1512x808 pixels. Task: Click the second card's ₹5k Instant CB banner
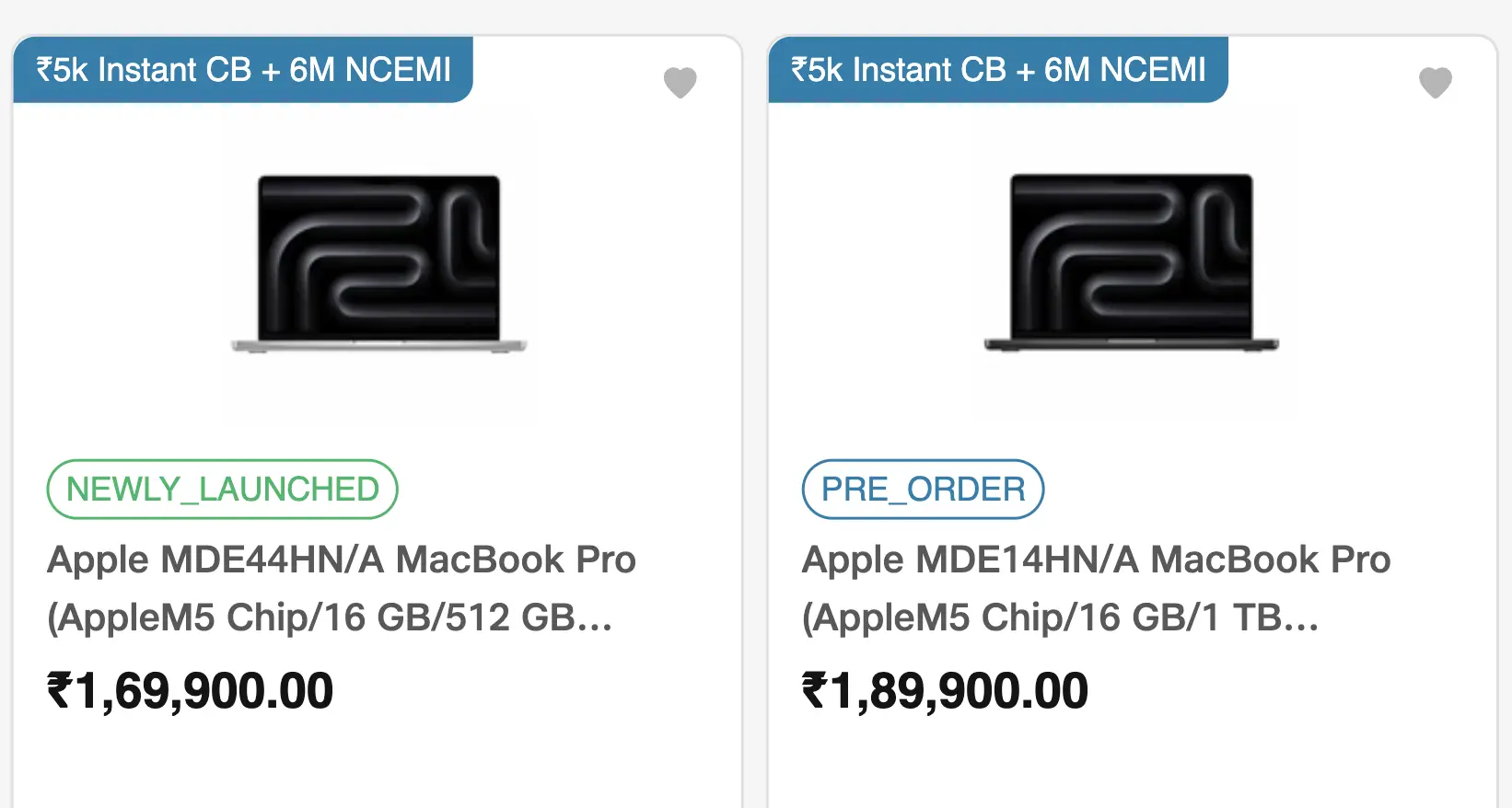pos(998,70)
